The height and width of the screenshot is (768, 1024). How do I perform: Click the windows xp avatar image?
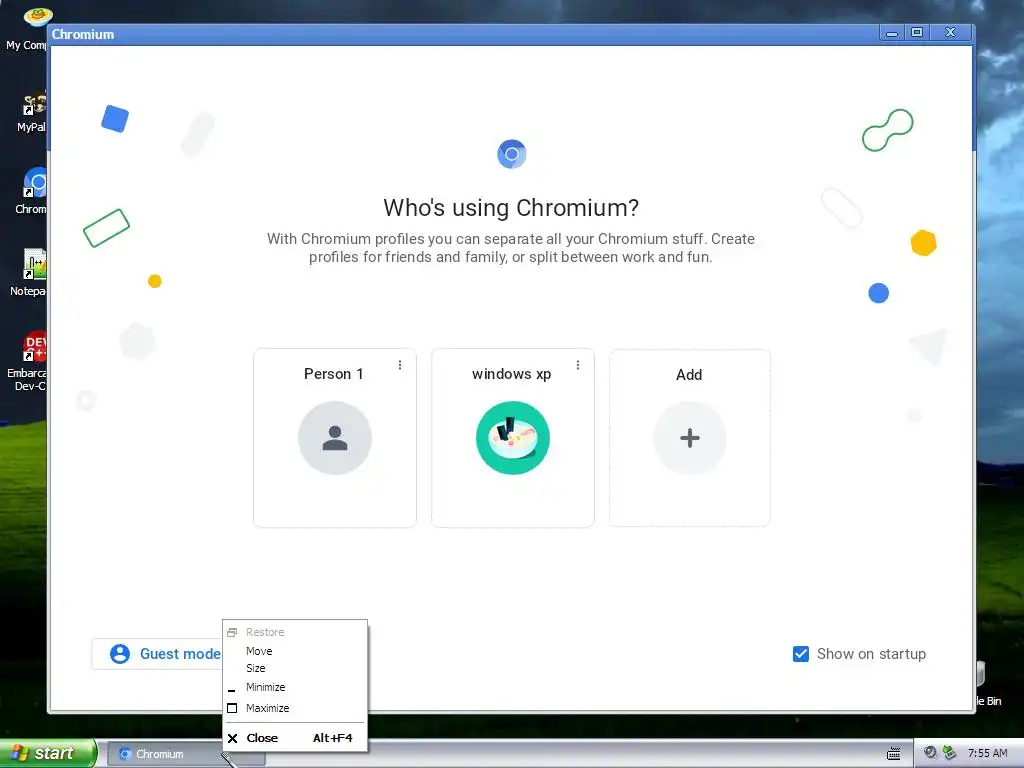[513, 438]
